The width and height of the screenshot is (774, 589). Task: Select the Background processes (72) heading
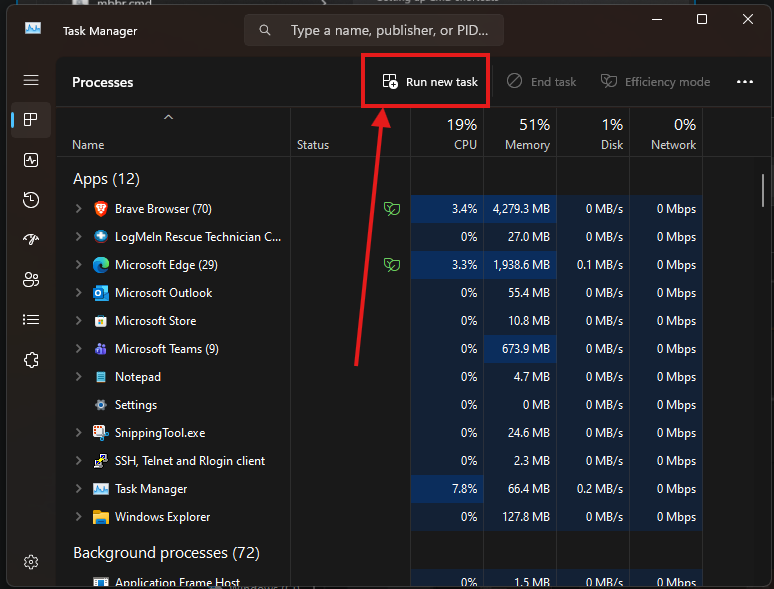pyautogui.click(x=166, y=553)
